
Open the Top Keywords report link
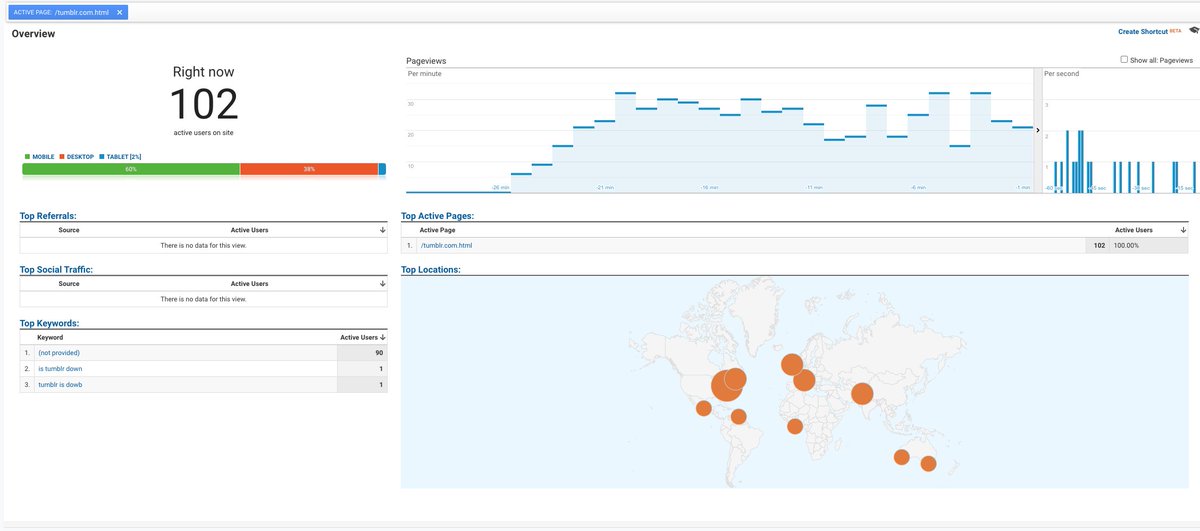pos(49,323)
